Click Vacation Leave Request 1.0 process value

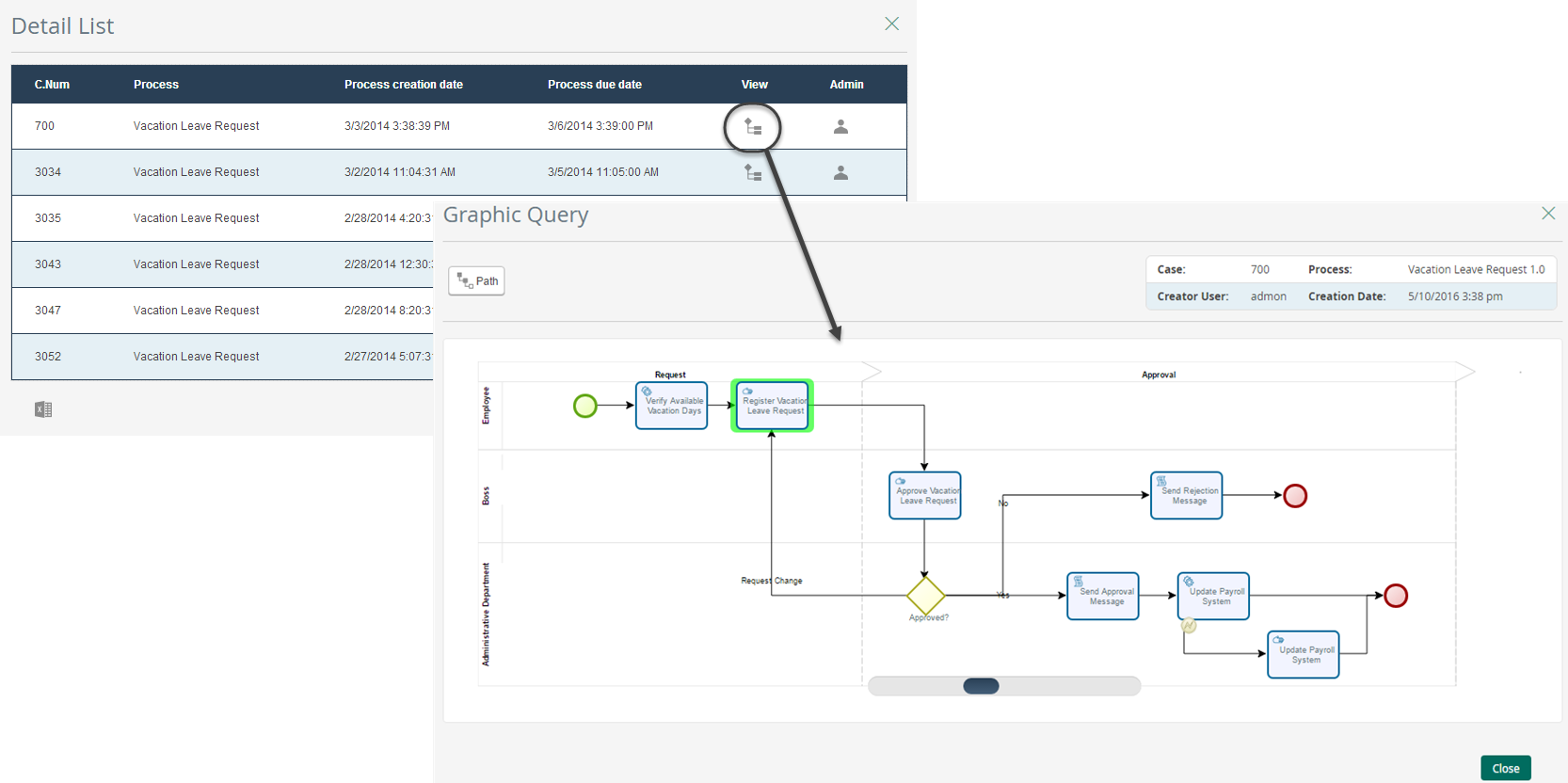[1476, 269]
